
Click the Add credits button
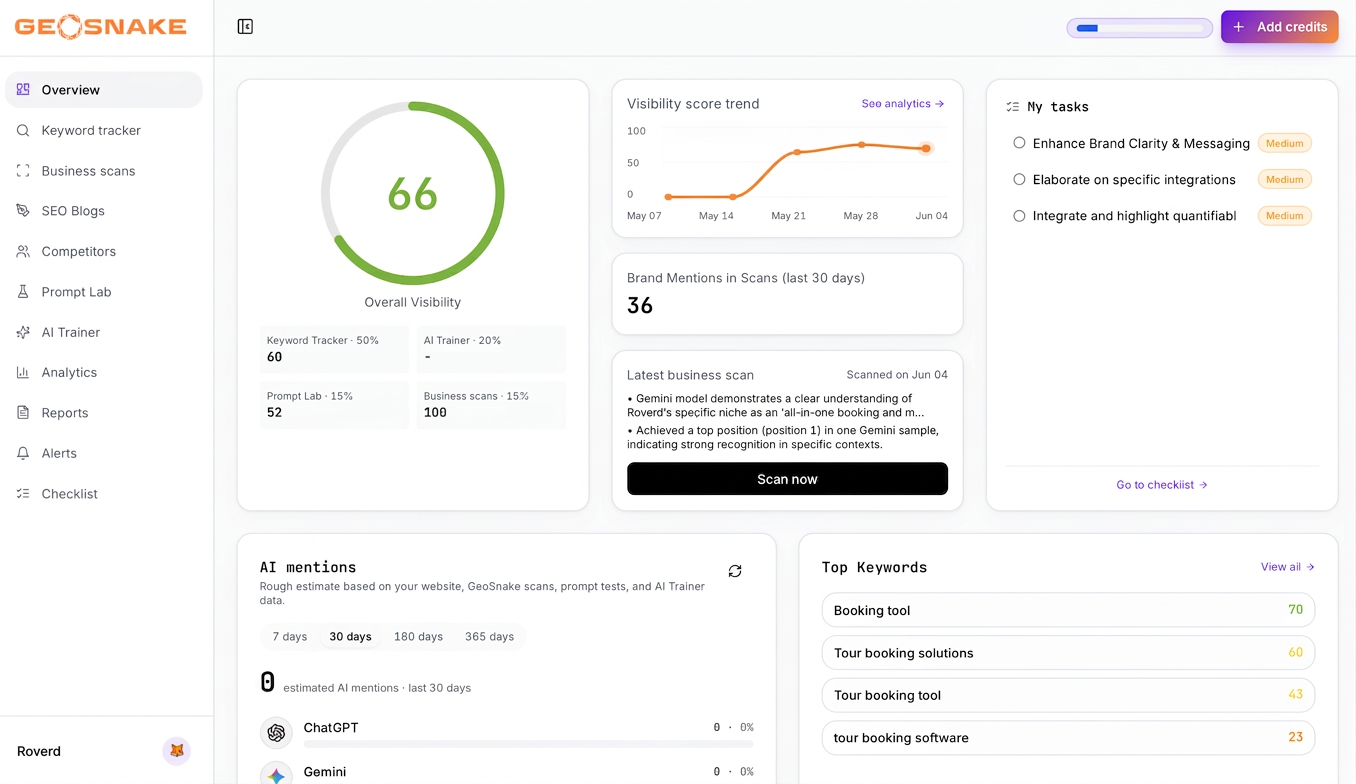pyautogui.click(x=1280, y=27)
